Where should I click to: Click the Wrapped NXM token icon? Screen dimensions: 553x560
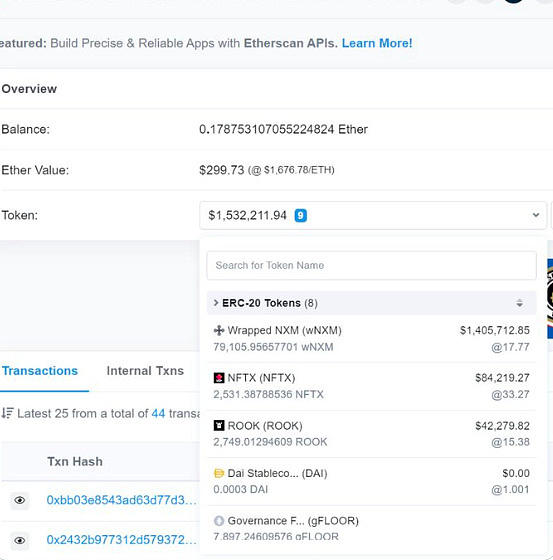click(219, 330)
